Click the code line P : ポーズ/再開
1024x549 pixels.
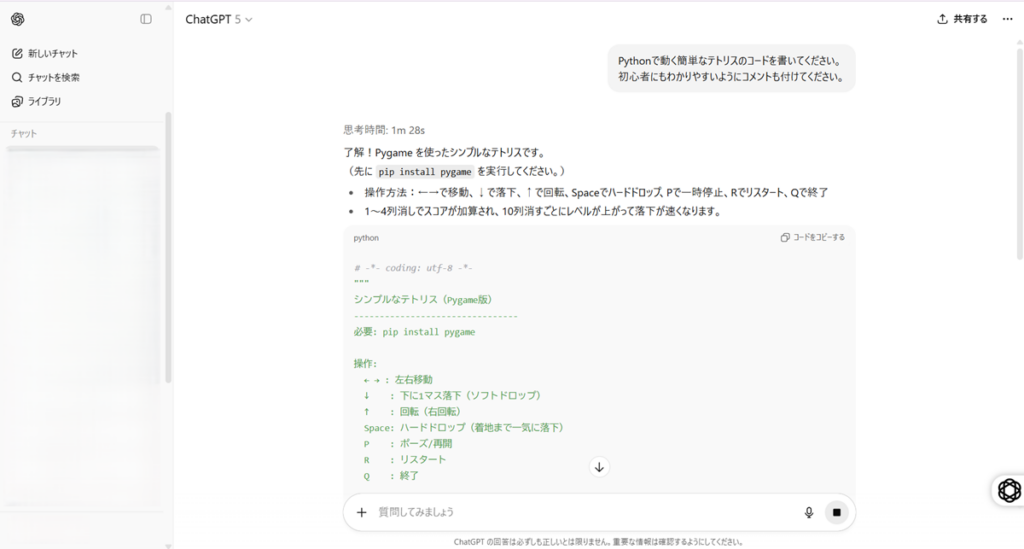(x=408, y=444)
